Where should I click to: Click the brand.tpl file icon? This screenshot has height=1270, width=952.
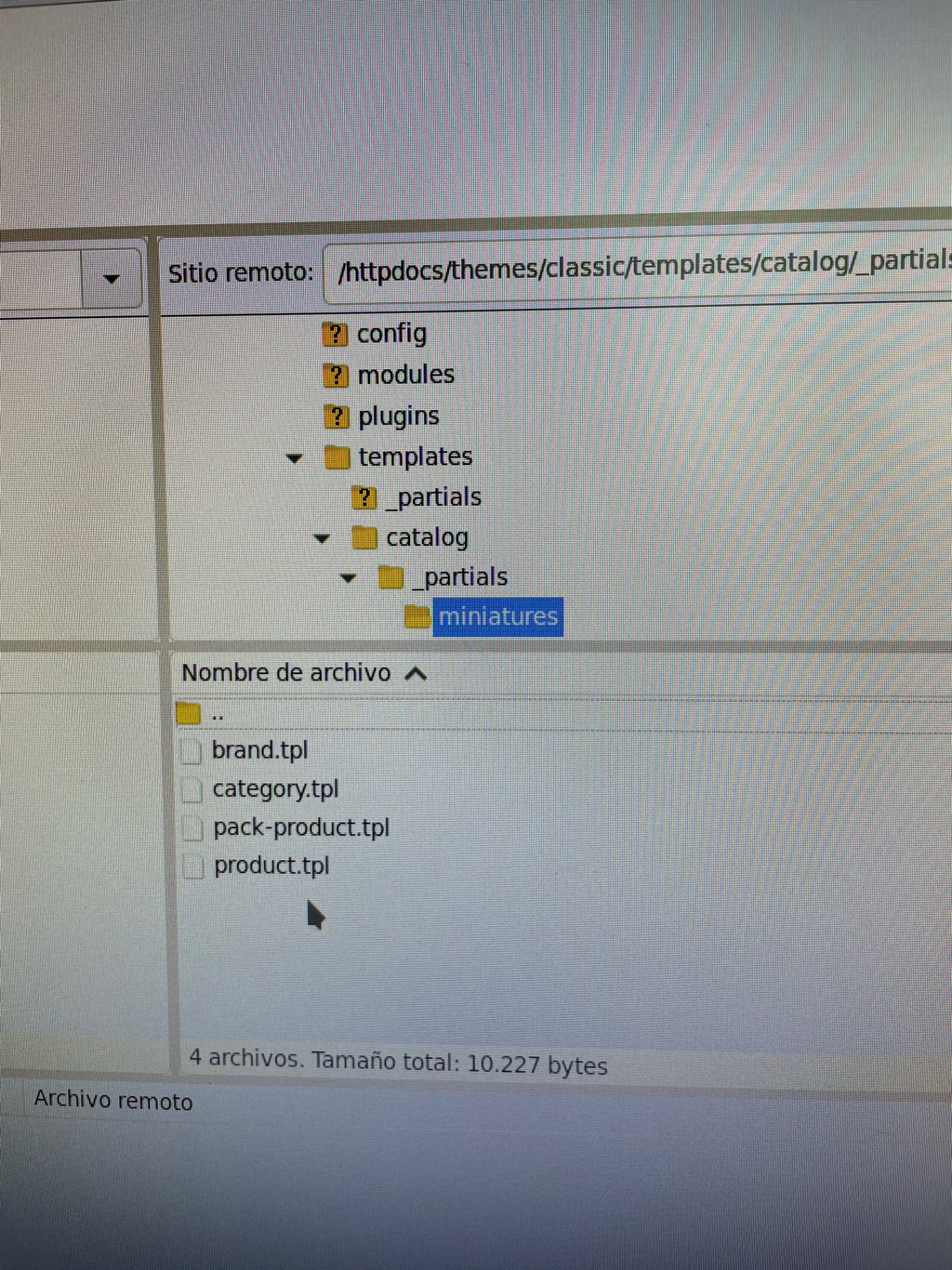click(x=192, y=752)
